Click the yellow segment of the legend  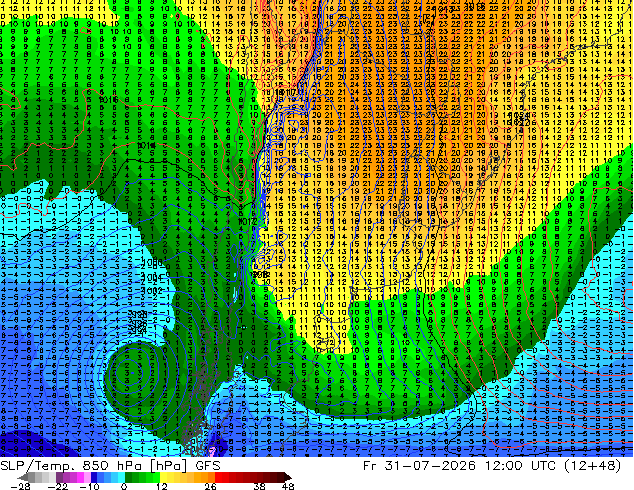(x=163, y=477)
